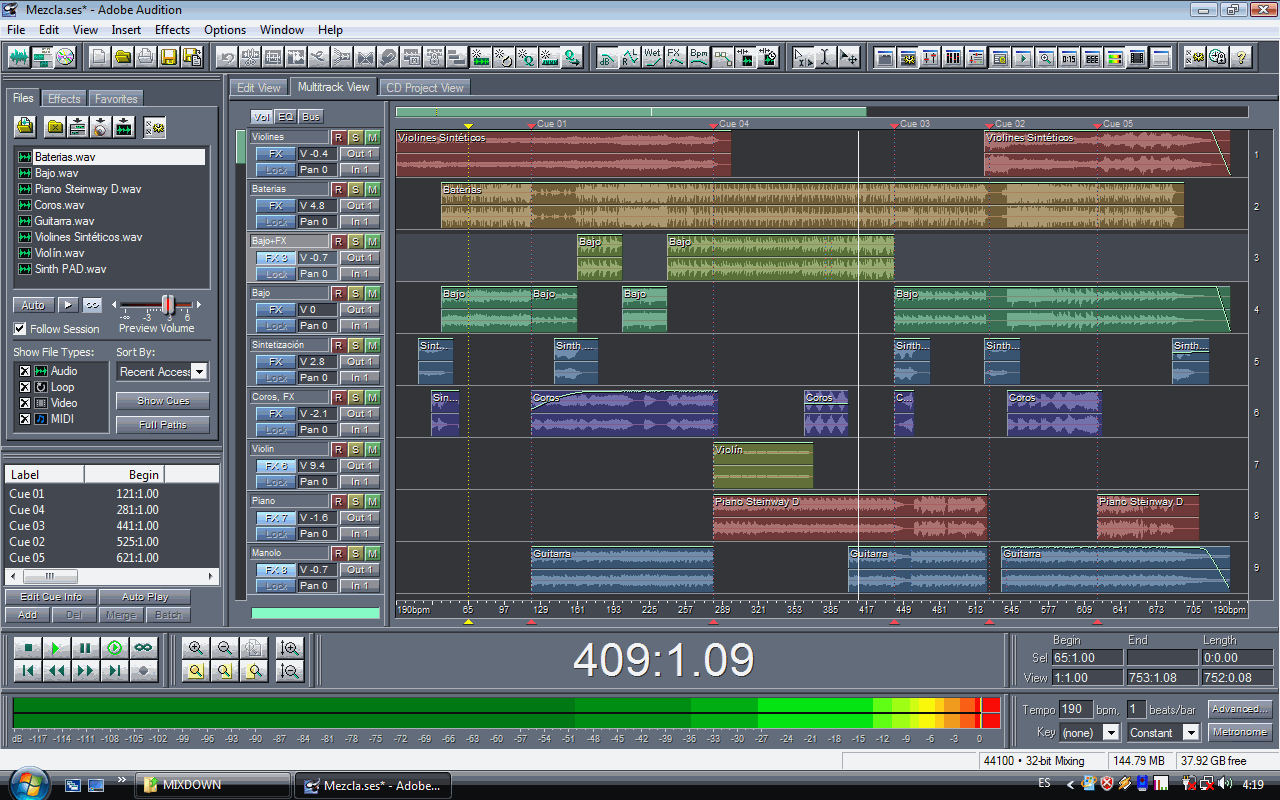The image size is (1280, 800).
Task: Toggle MIDI file type checkbox
Action: click(x=25, y=419)
